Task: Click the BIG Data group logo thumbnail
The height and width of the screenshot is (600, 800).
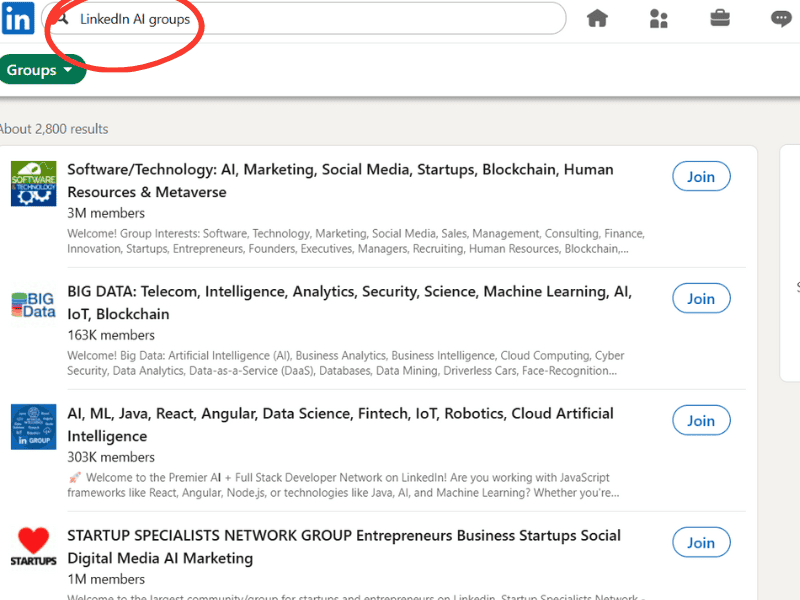Action: tap(34, 305)
